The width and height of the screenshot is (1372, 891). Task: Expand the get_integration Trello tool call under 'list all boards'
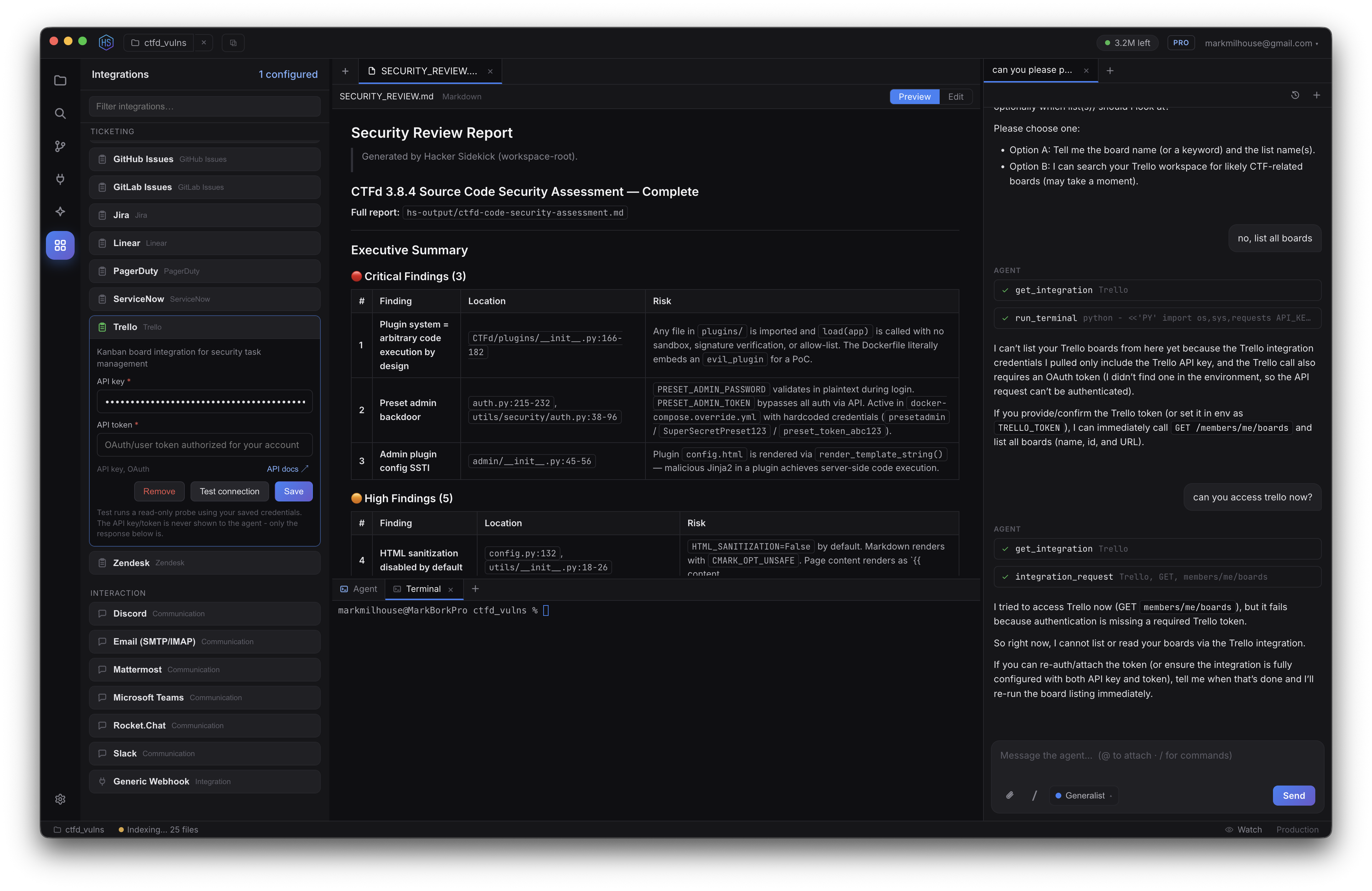click(1158, 291)
